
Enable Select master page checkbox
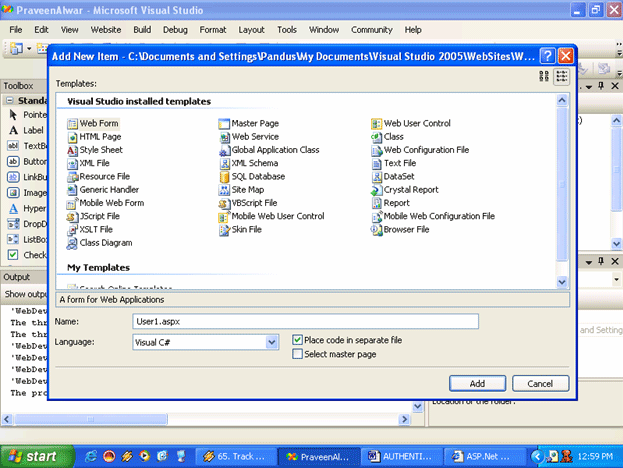click(x=297, y=354)
